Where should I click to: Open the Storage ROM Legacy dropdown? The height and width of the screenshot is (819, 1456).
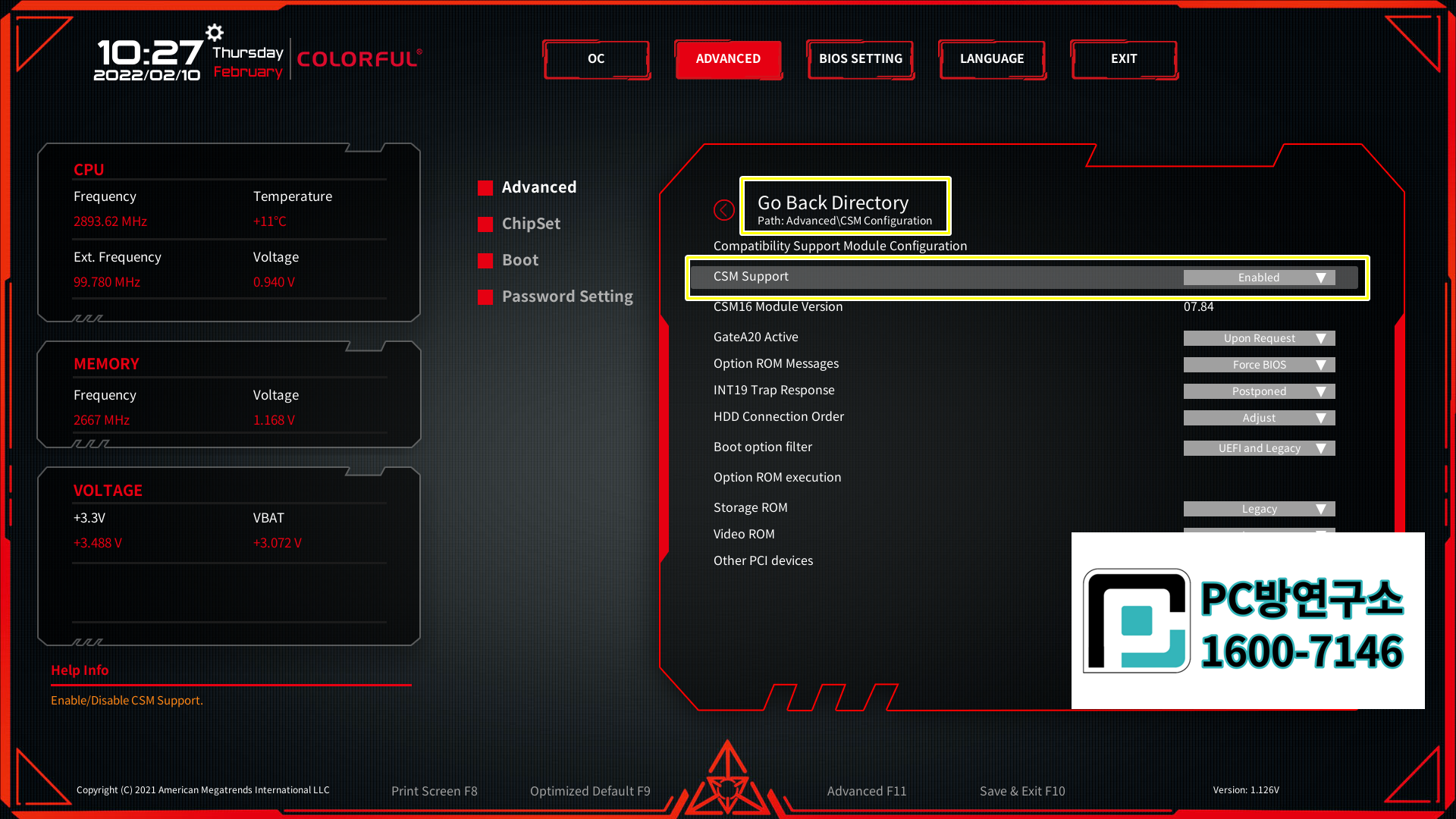coord(1259,509)
